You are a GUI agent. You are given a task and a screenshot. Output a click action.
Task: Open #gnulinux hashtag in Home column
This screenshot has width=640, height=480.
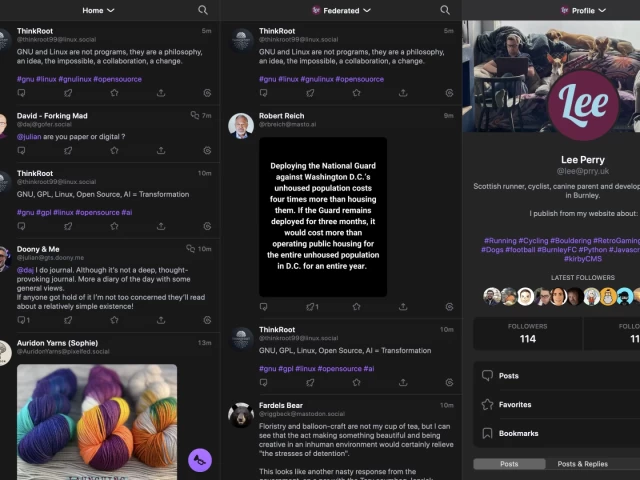coord(75,79)
